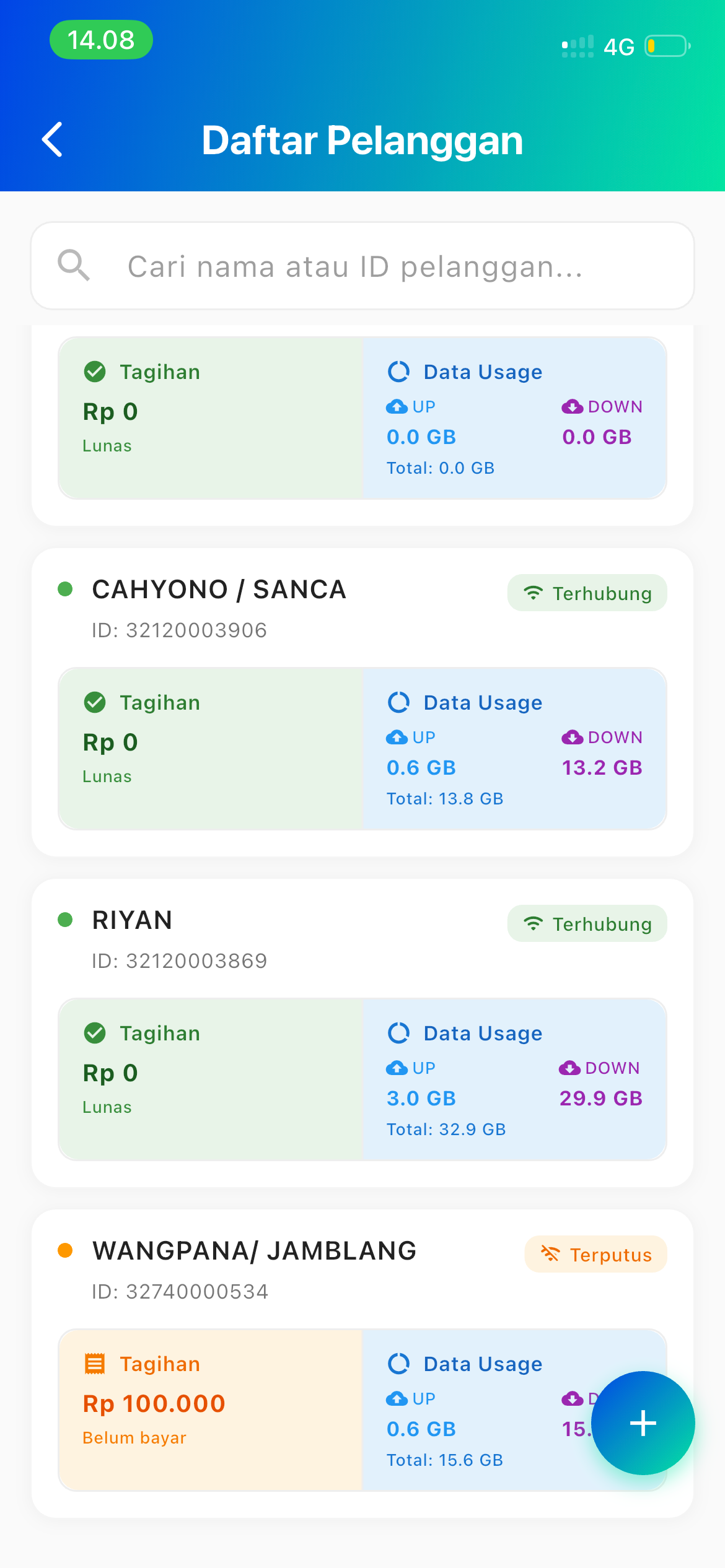Click the Rp 100.000 bill amount
The height and width of the screenshot is (1568, 725).
[154, 1403]
